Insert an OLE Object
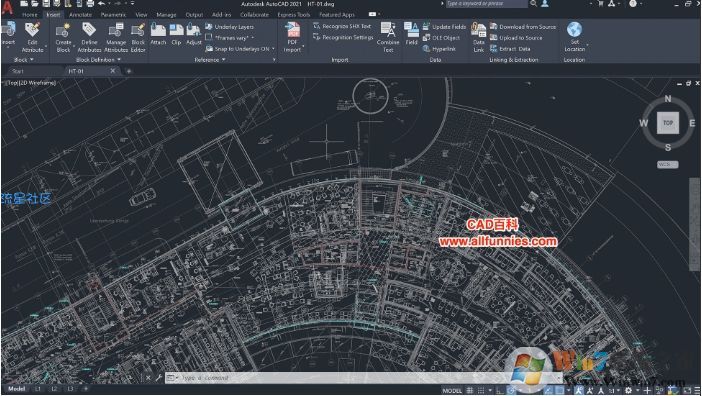 (441, 38)
